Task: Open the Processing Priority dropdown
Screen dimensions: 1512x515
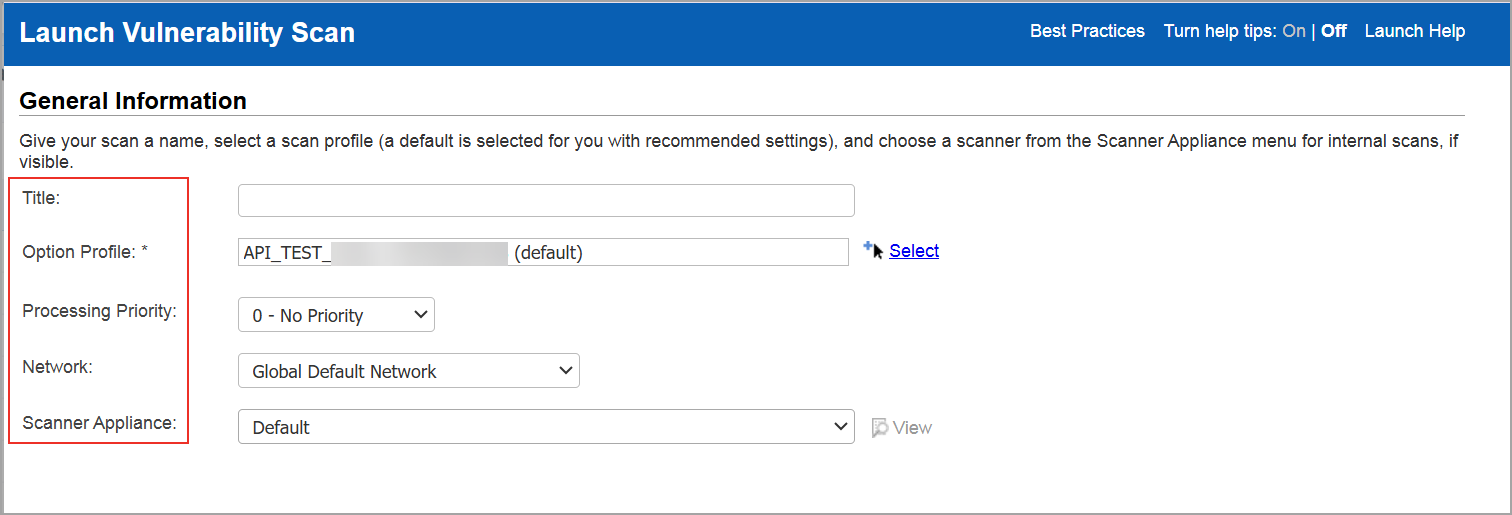Action: 336,315
